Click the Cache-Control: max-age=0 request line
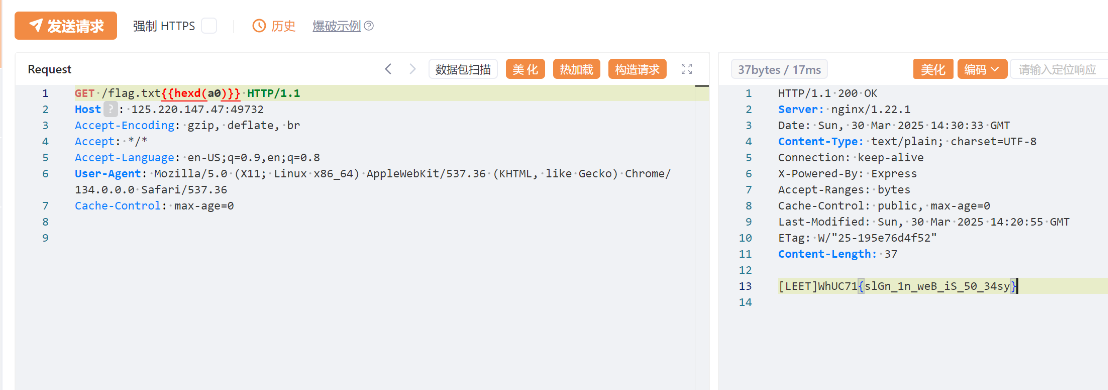 pos(154,206)
